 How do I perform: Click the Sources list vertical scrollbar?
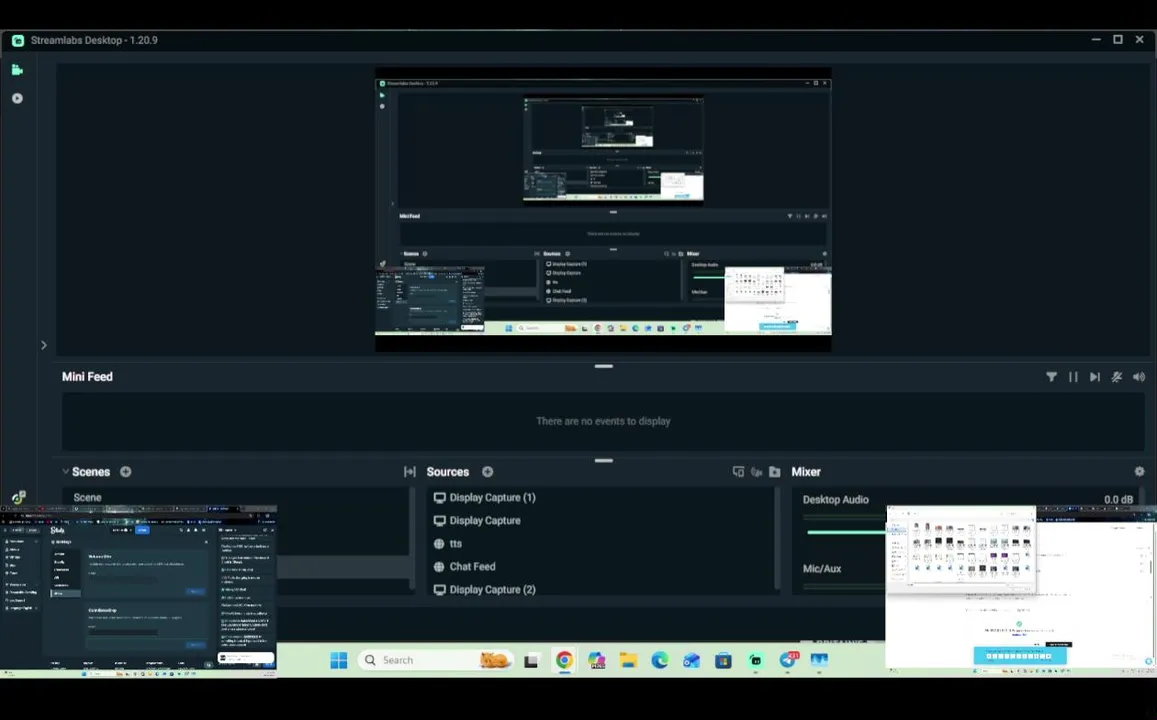(x=776, y=539)
